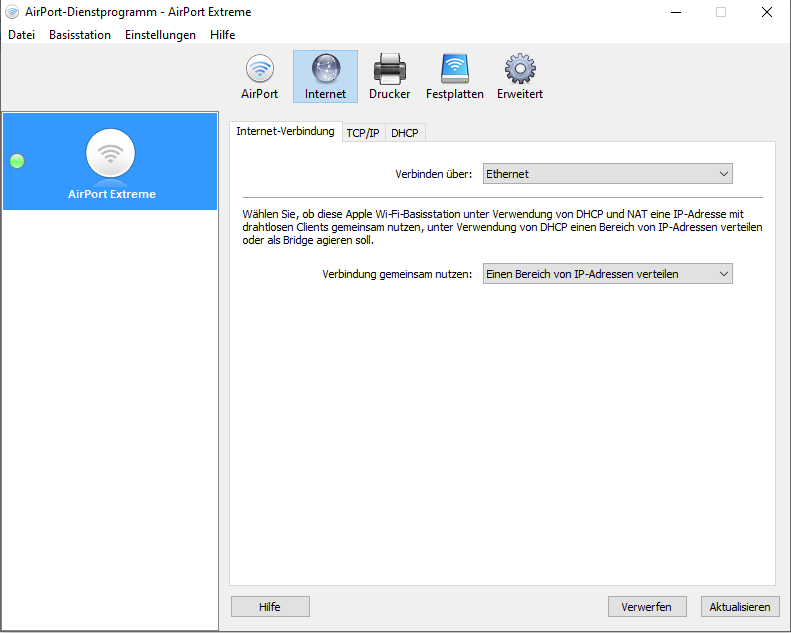Click the Verbindung gemeinsam nutzen label

click(x=397, y=274)
